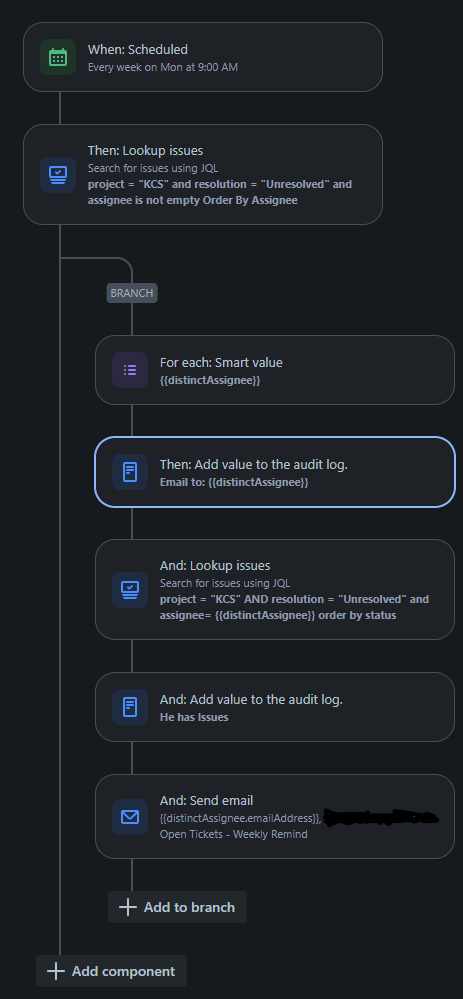Click the Open Tickets - Weekly Remind subject text
Screen dimensions: 463x999
(234, 834)
